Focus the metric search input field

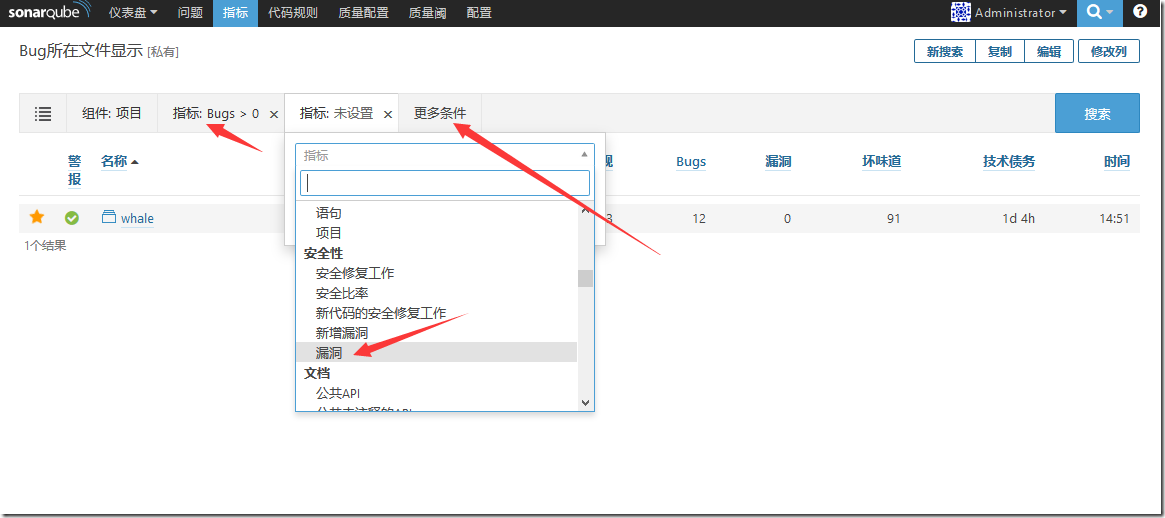coord(445,183)
